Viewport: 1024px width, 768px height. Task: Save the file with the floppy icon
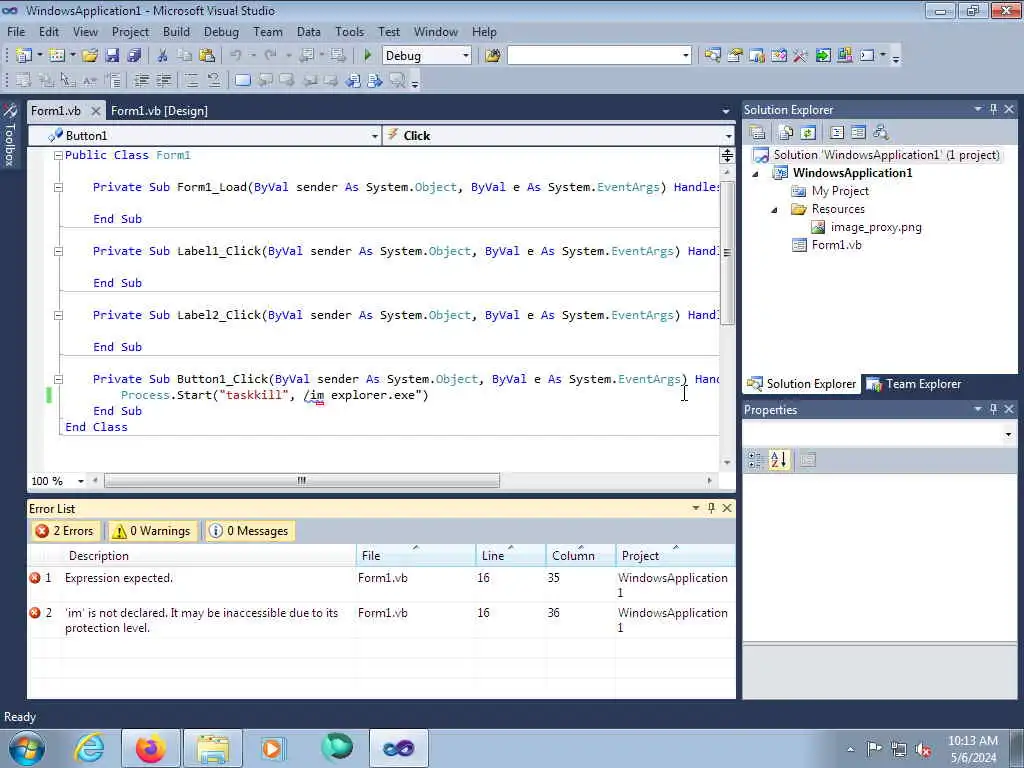click(x=112, y=56)
